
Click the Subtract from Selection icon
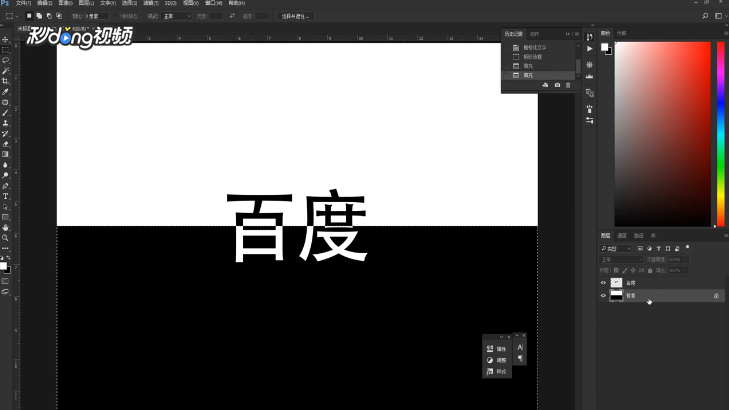[49, 16]
